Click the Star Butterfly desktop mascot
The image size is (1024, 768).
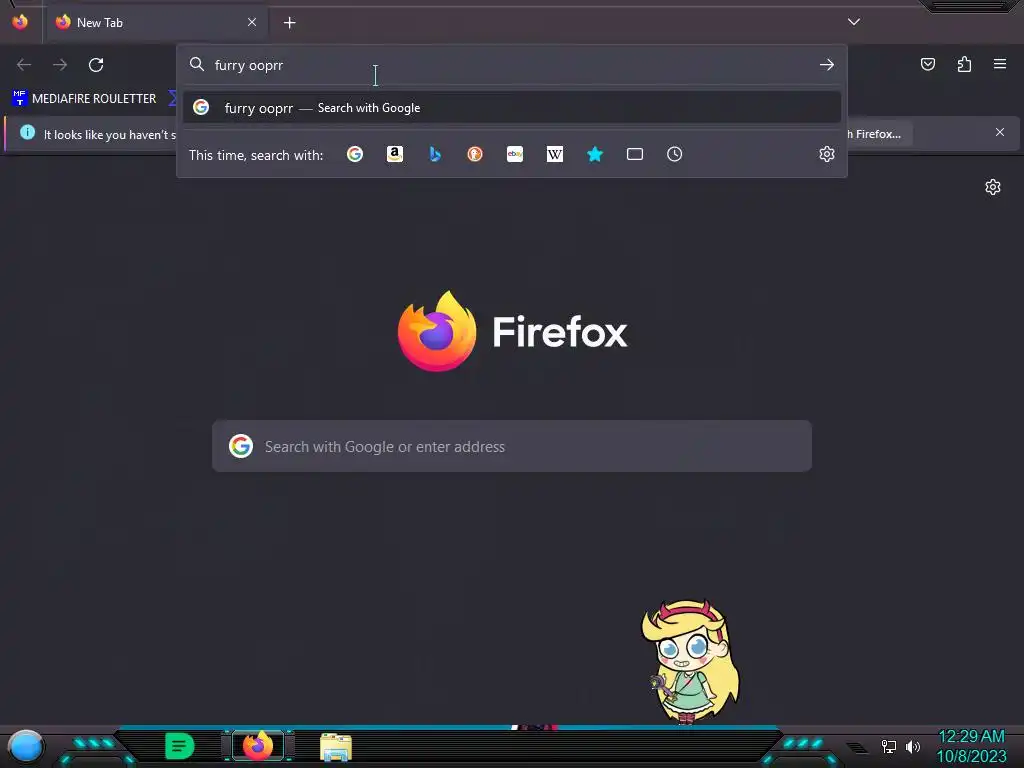pyautogui.click(x=690, y=662)
